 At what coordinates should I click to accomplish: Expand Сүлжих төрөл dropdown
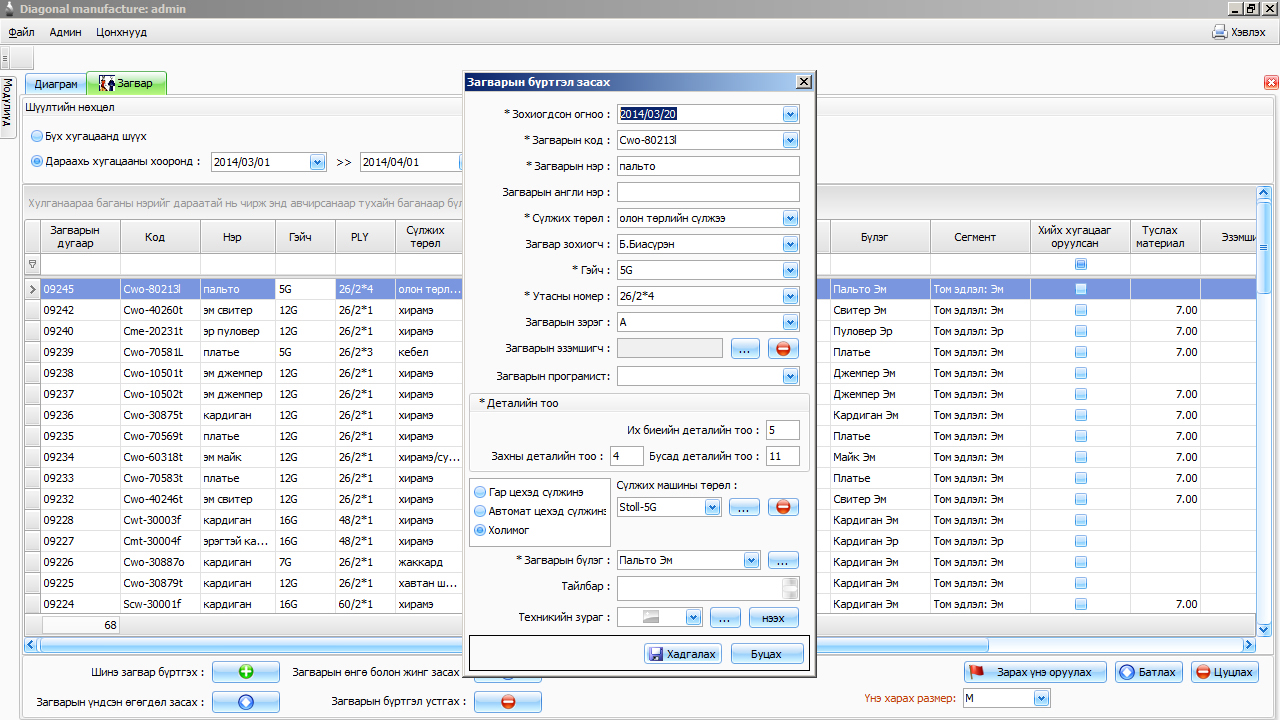coord(791,218)
